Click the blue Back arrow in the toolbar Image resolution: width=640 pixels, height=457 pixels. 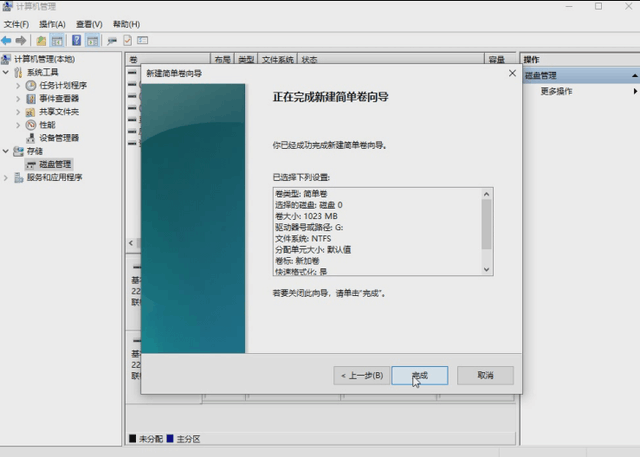click(6, 40)
